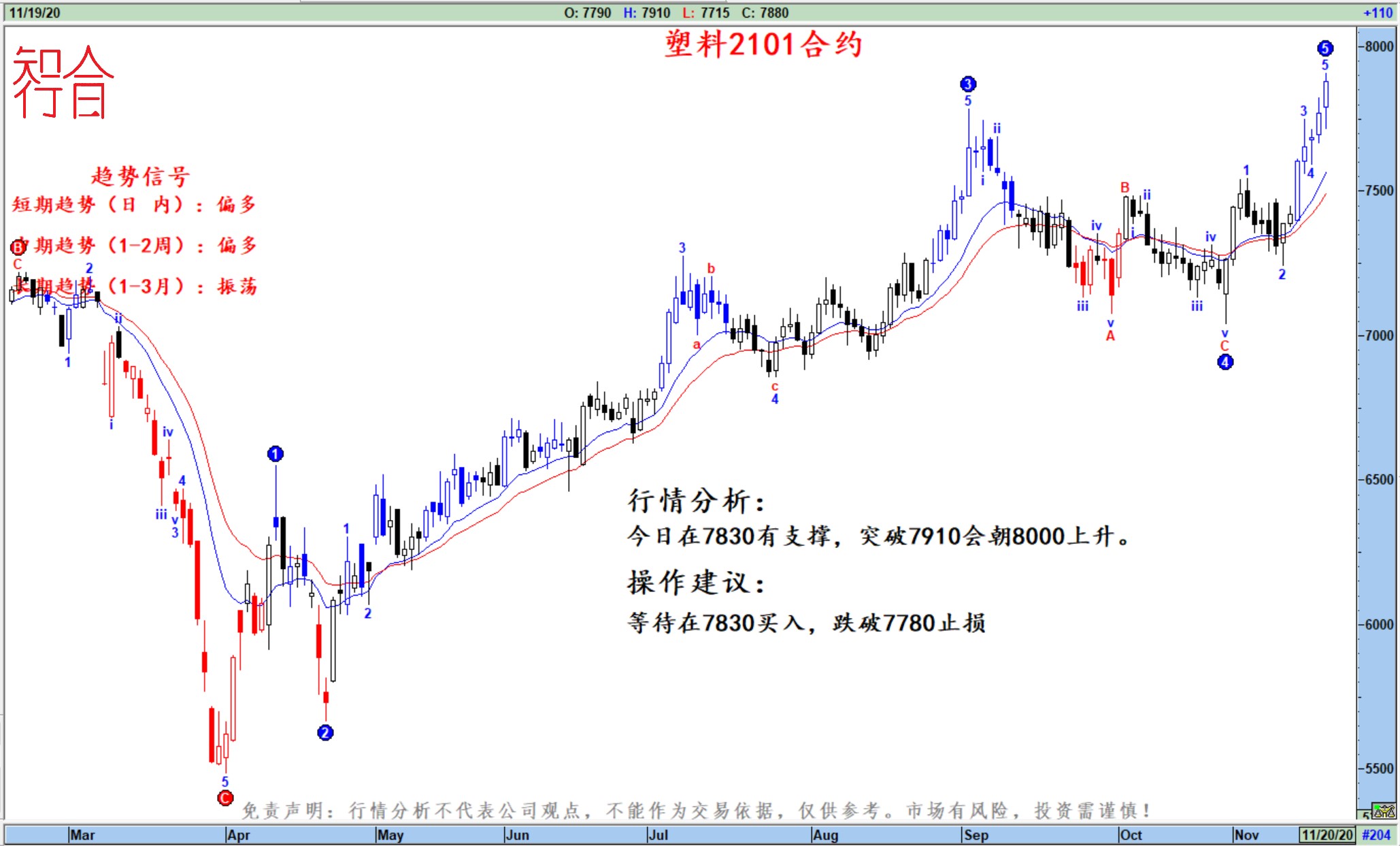Image resolution: width=1400 pixels, height=846 pixels.
Task: Click blue circled wave 4 marker near November
Action: tap(1224, 362)
